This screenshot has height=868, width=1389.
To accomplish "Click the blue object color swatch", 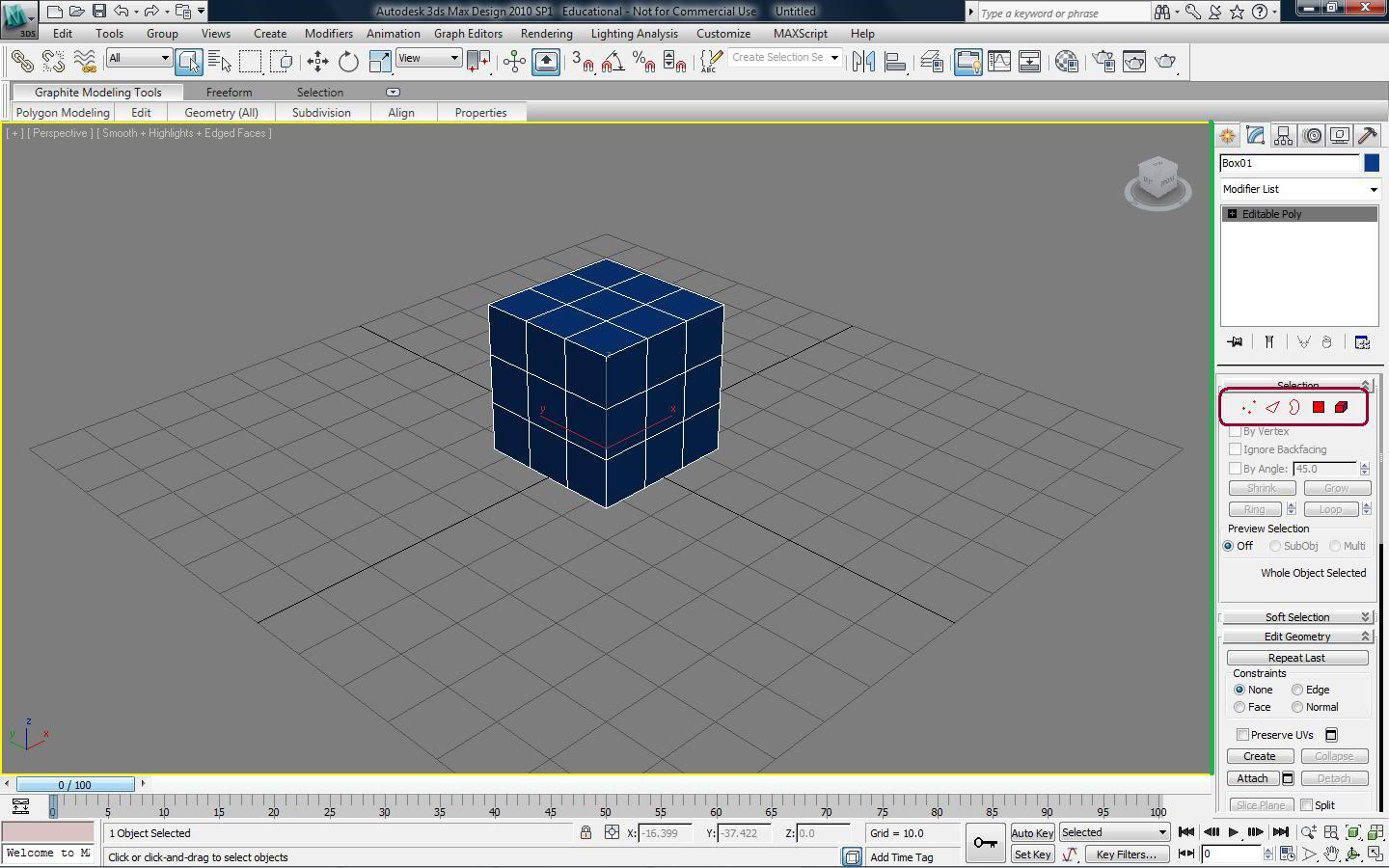I will pos(1372,163).
